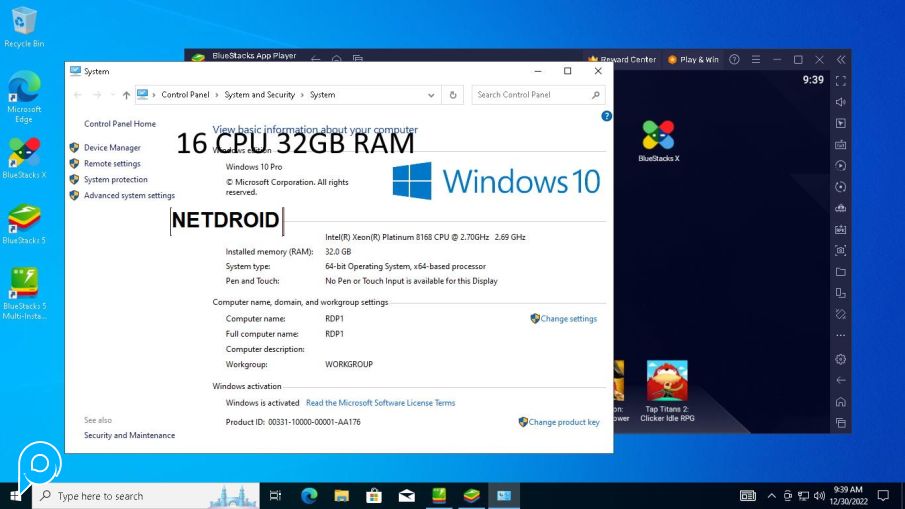The height and width of the screenshot is (509, 905).
Task: Click Change product key link
Action: pyautogui.click(x=563, y=422)
